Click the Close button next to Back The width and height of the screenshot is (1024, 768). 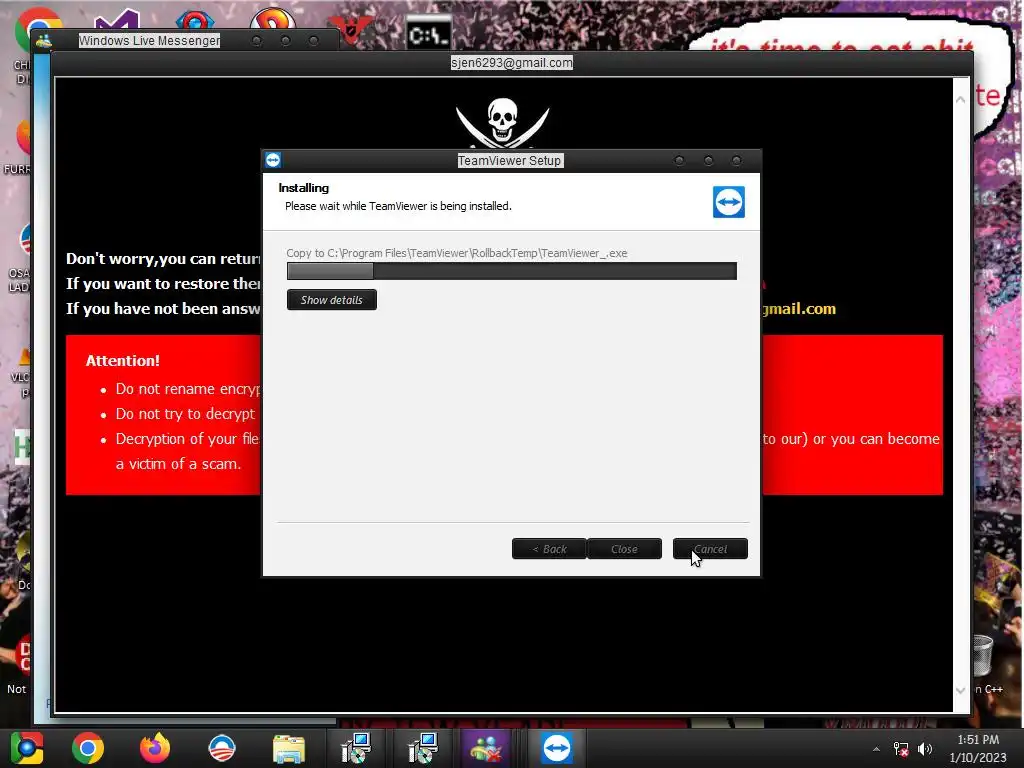pyautogui.click(x=624, y=549)
